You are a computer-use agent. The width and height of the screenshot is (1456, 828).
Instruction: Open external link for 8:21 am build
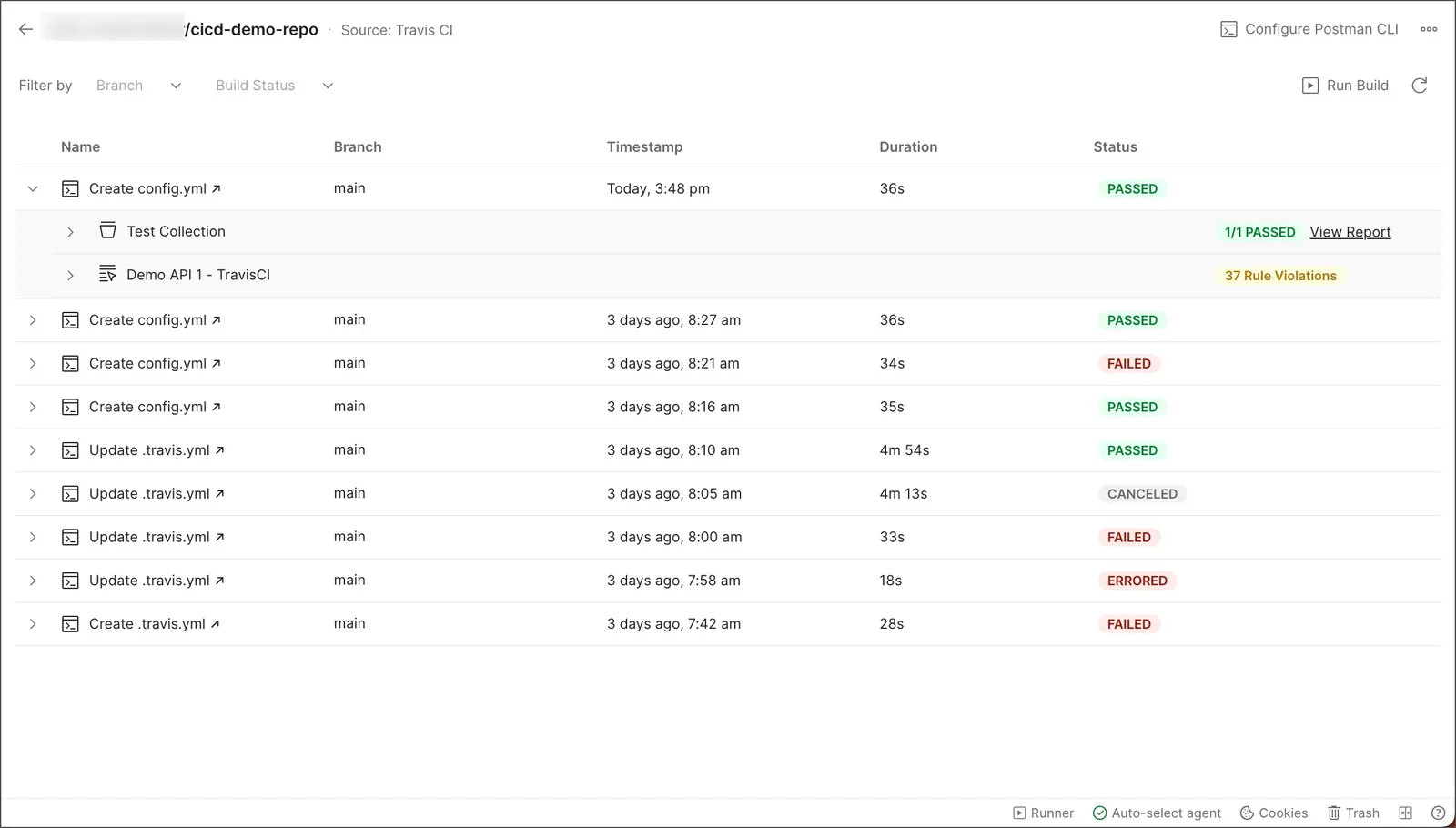[217, 363]
